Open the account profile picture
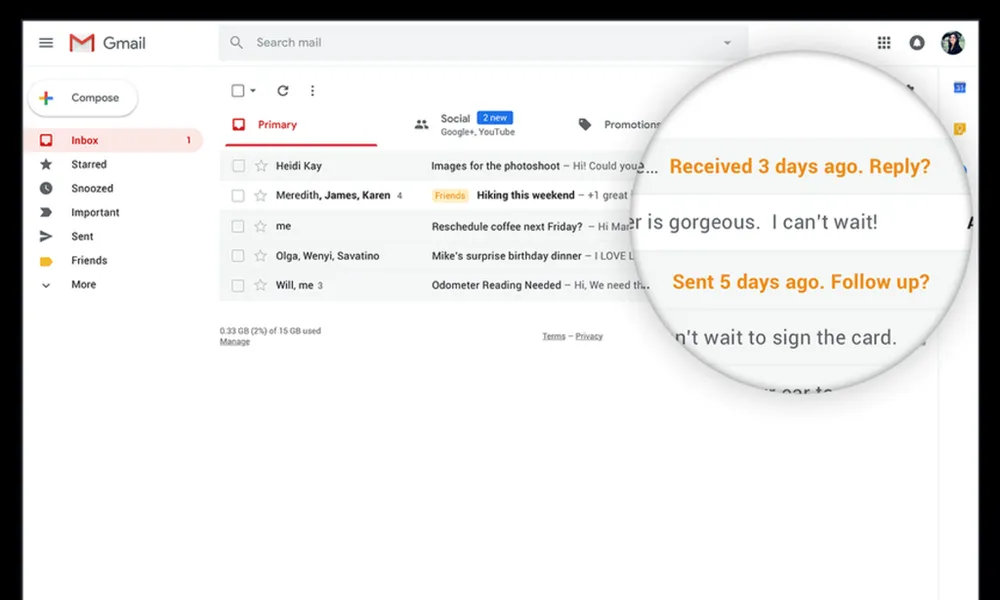Screen dimensions: 1000x600 point(952,43)
